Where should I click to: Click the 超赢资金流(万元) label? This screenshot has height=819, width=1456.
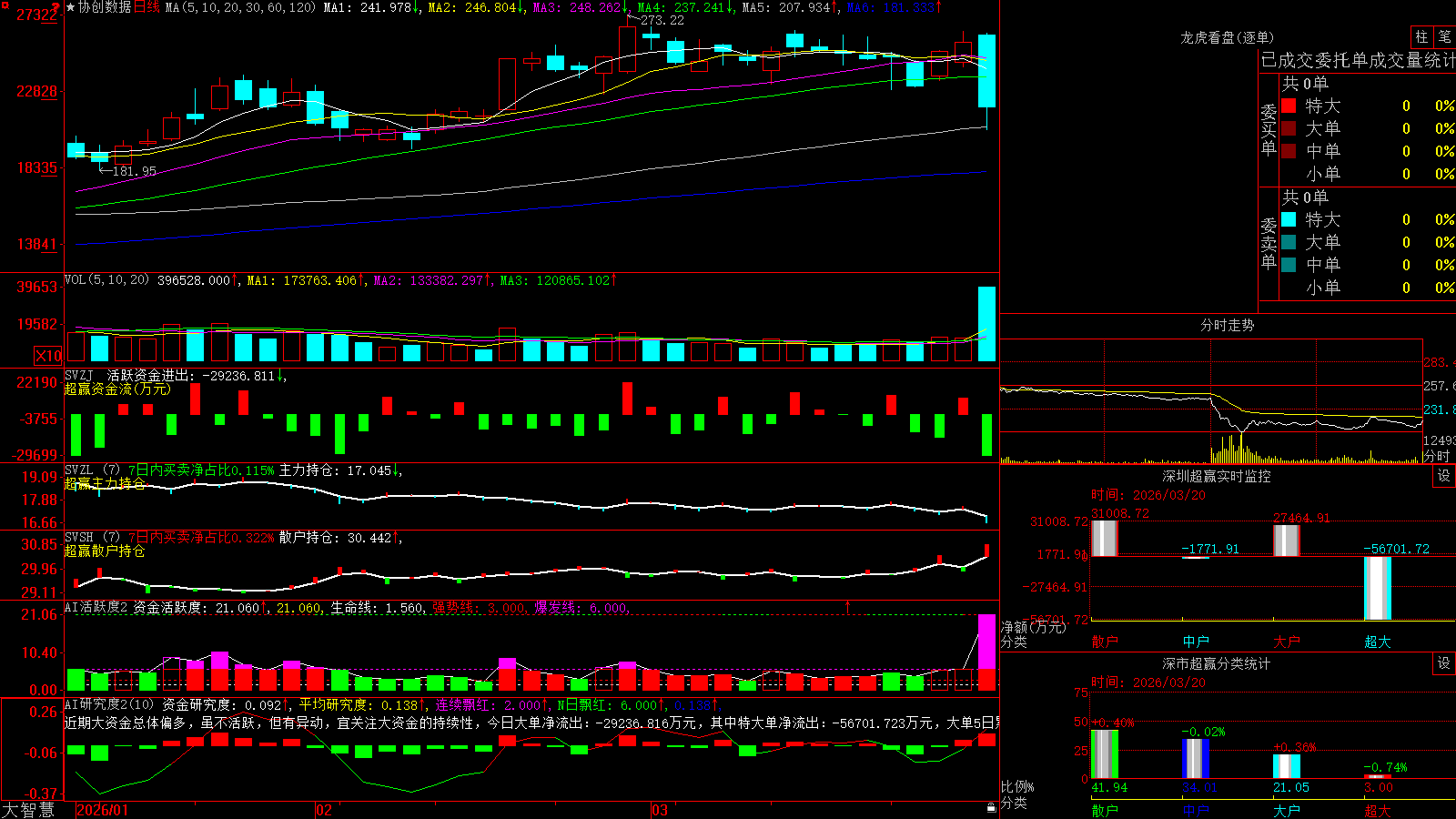tap(117, 389)
